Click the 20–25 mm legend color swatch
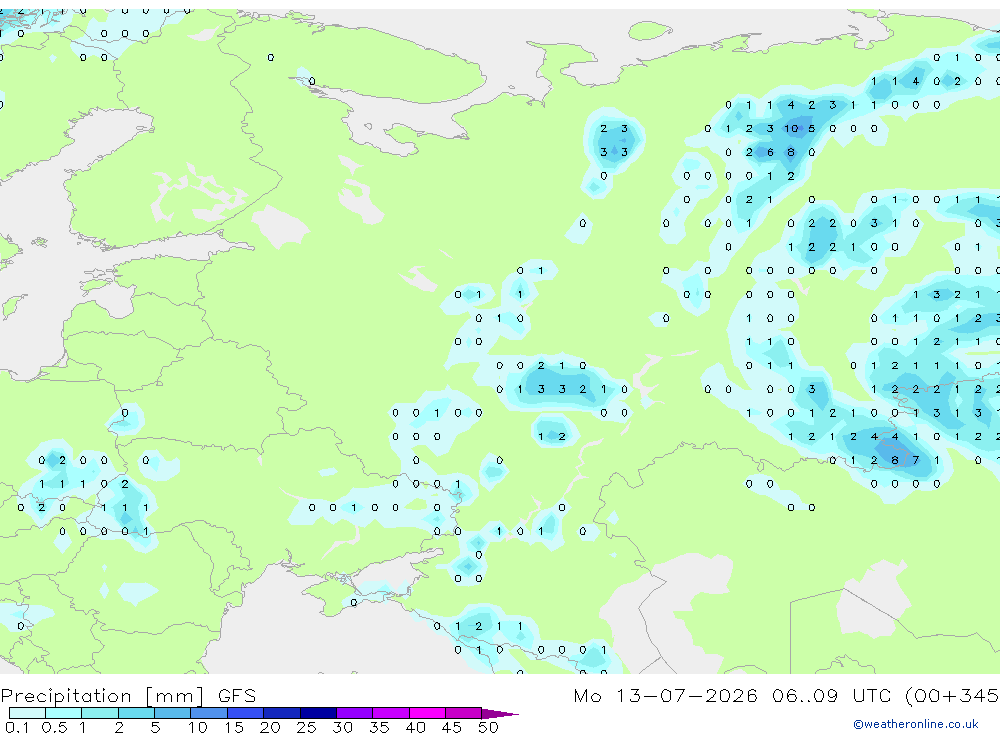This screenshot has width=1000, height=733. [x=281, y=713]
